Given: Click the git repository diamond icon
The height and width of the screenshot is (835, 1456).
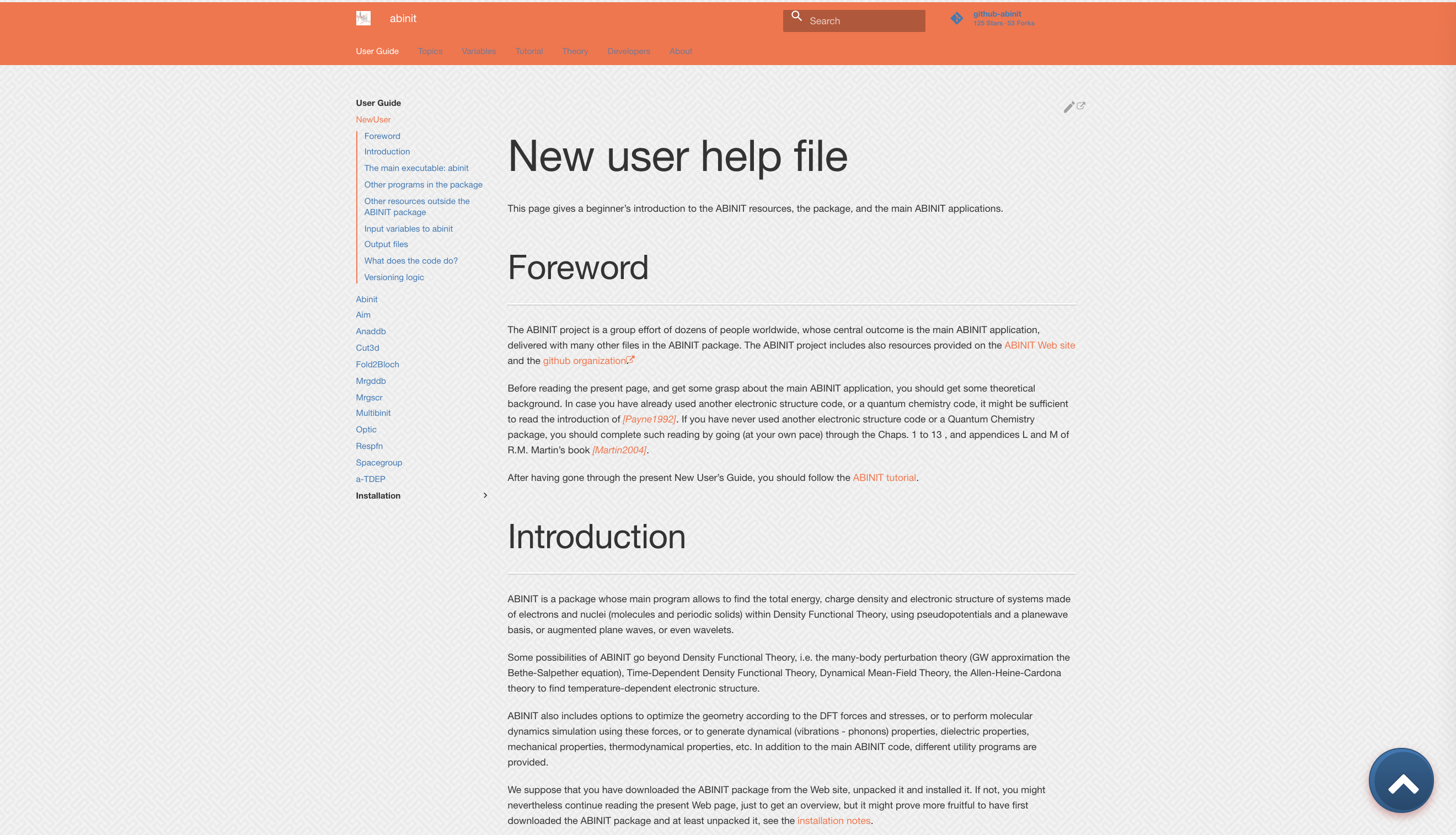Looking at the screenshot, I should [x=956, y=18].
